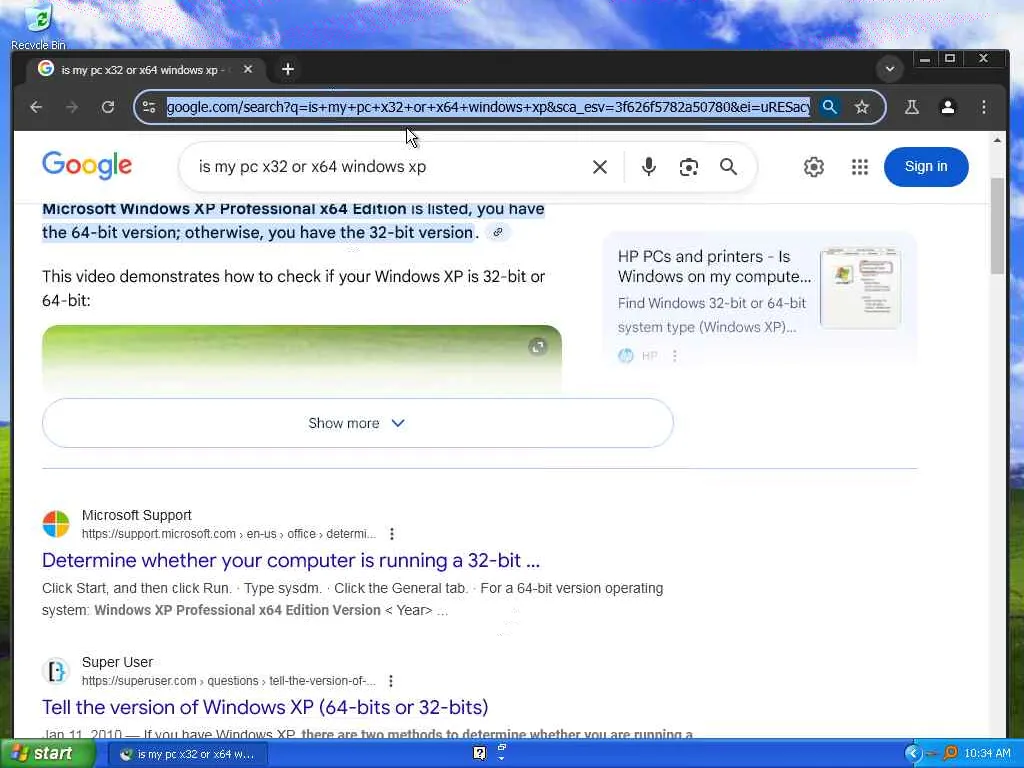The image size is (1024, 768).
Task: Start voice search with the microphone icon
Action: pos(648,167)
